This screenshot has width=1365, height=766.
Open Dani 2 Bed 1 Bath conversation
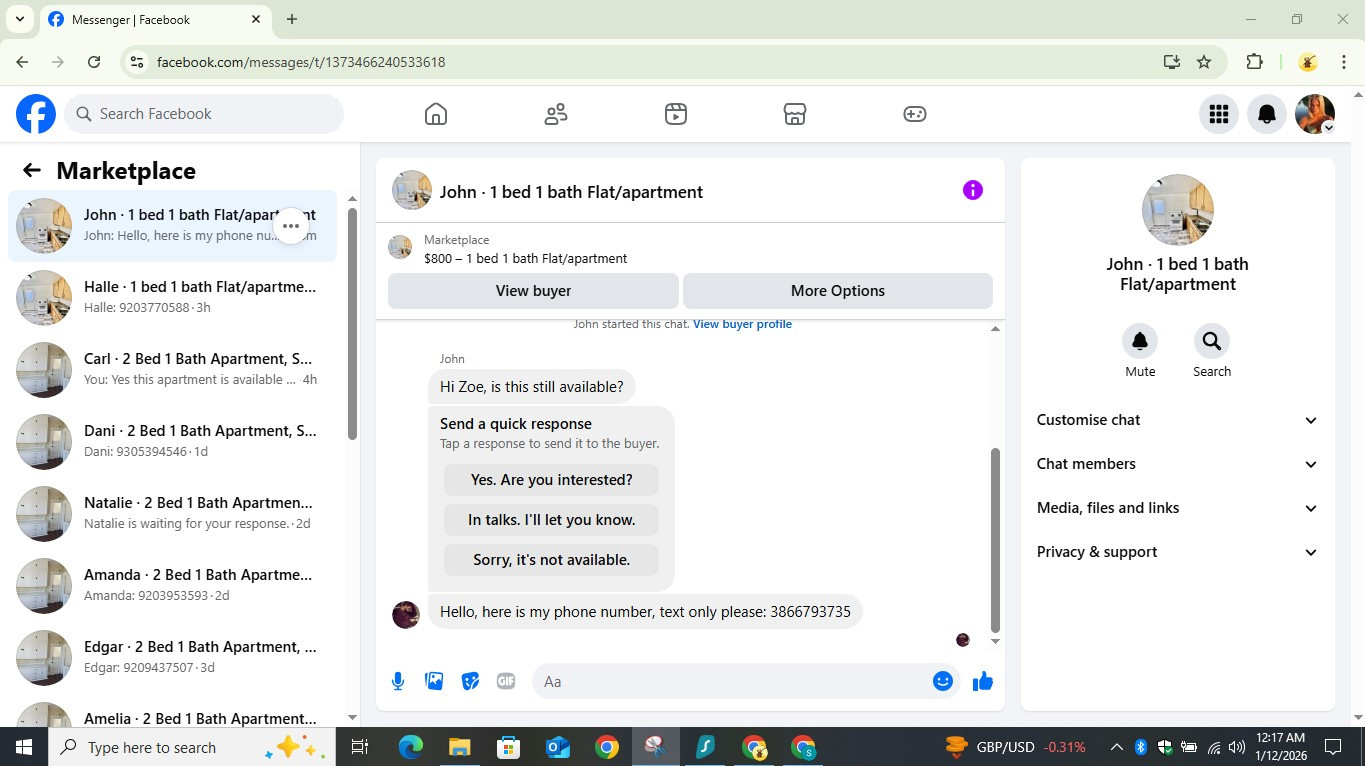pyautogui.click(x=172, y=442)
